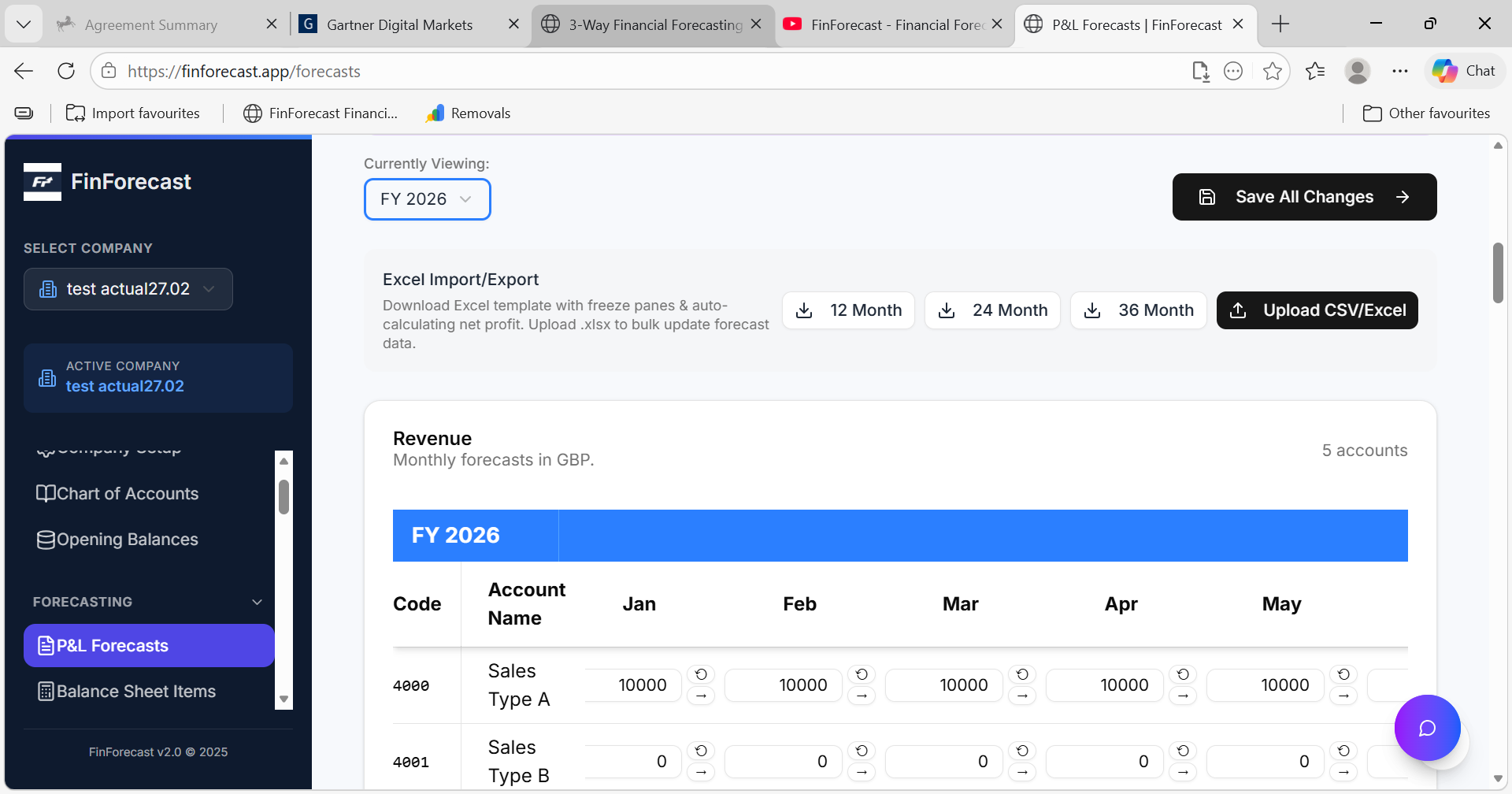This screenshot has height=794, width=1512.
Task: Click Save All Changes button
Action: click(x=1304, y=197)
